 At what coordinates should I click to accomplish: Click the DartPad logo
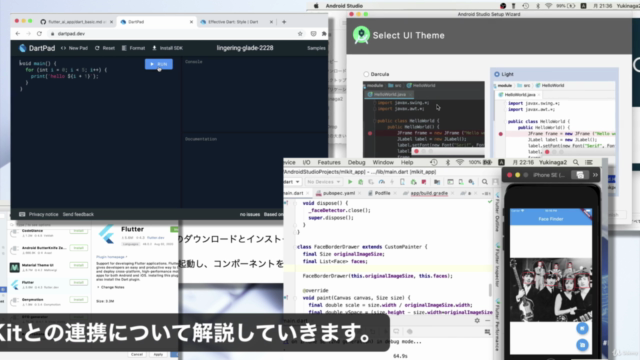[x=37, y=48]
